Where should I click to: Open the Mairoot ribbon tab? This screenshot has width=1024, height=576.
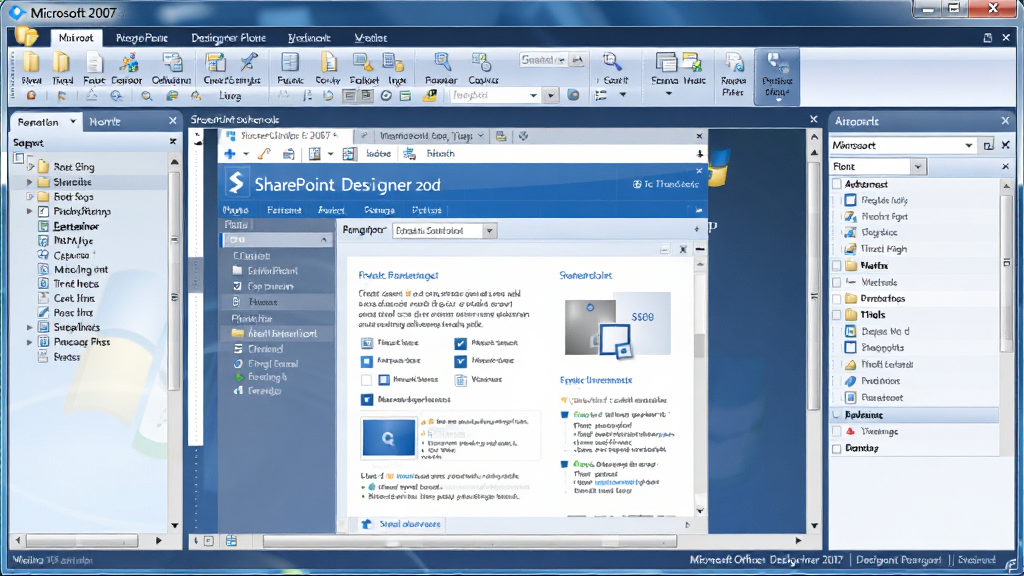(x=76, y=38)
